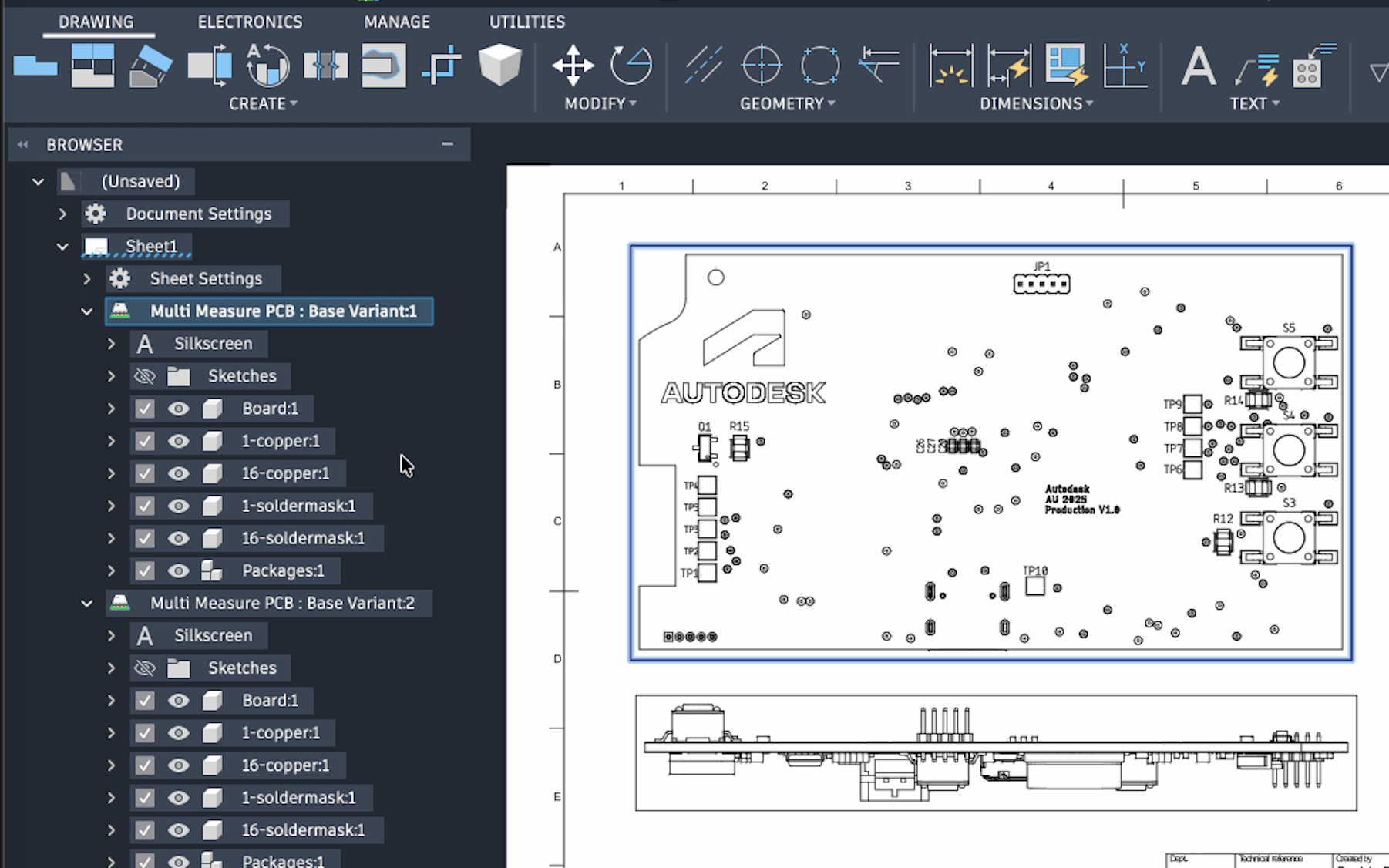The image size is (1389, 868).
Task: Expand Document Settings node
Action: (62, 214)
